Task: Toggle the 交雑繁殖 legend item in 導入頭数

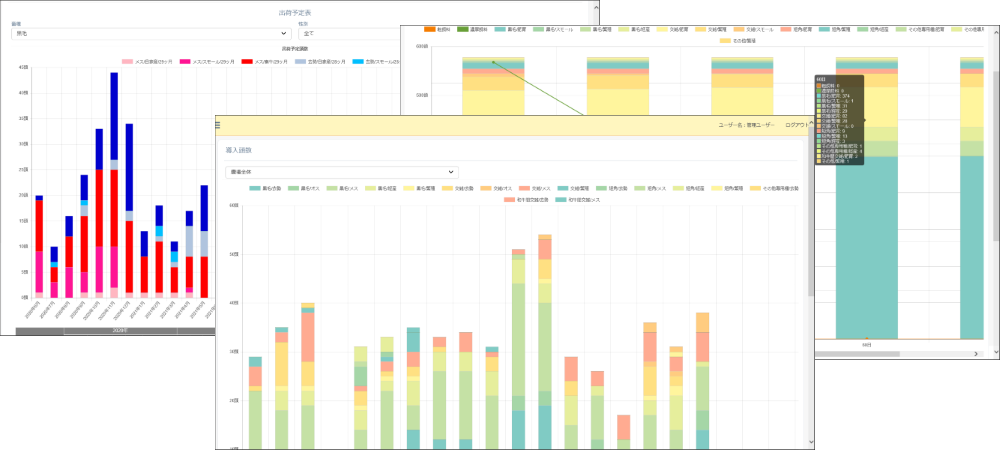Action: [574, 188]
